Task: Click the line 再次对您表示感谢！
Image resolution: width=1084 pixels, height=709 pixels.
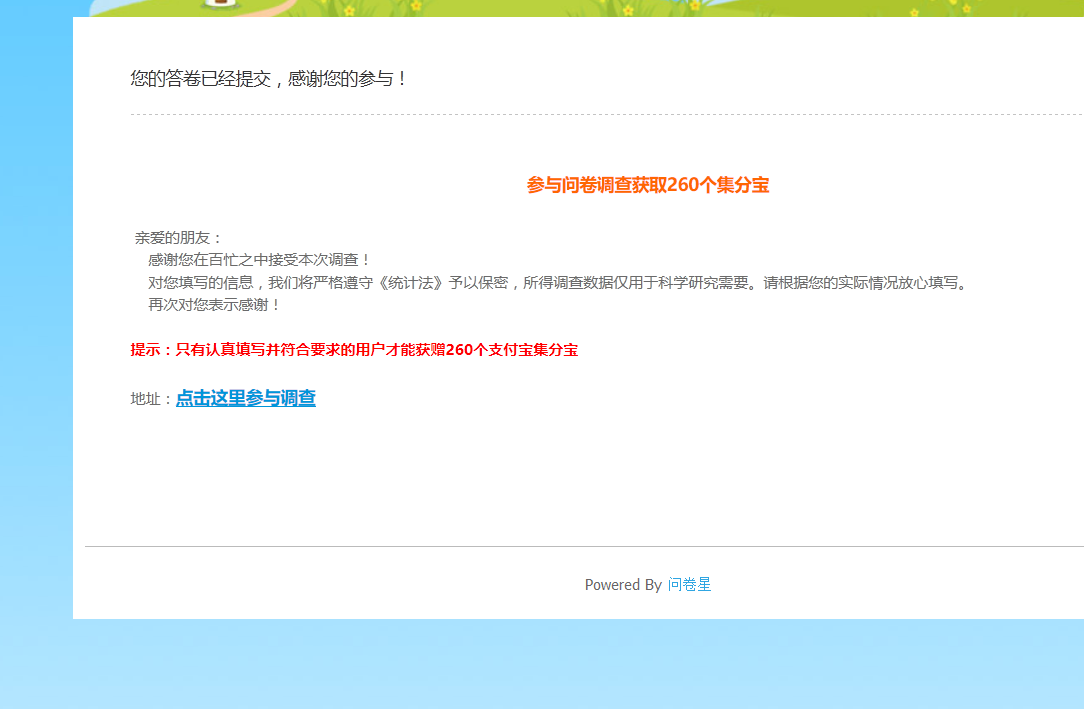Action: tap(214, 305)
